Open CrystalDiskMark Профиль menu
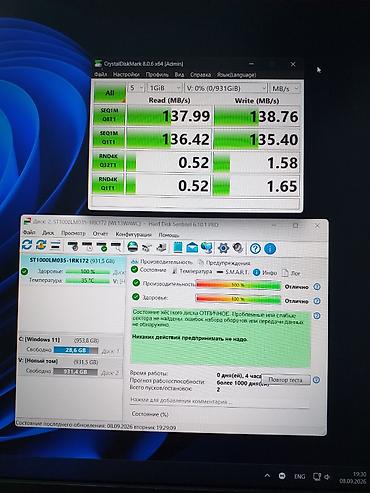The image size is (370, 493). tap(157, 74)
